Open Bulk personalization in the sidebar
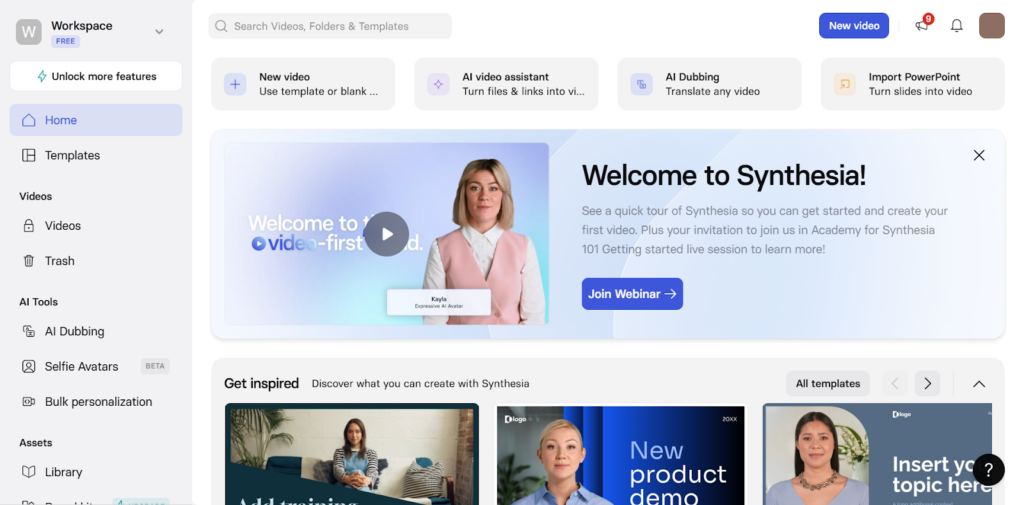 coord(96,402)
